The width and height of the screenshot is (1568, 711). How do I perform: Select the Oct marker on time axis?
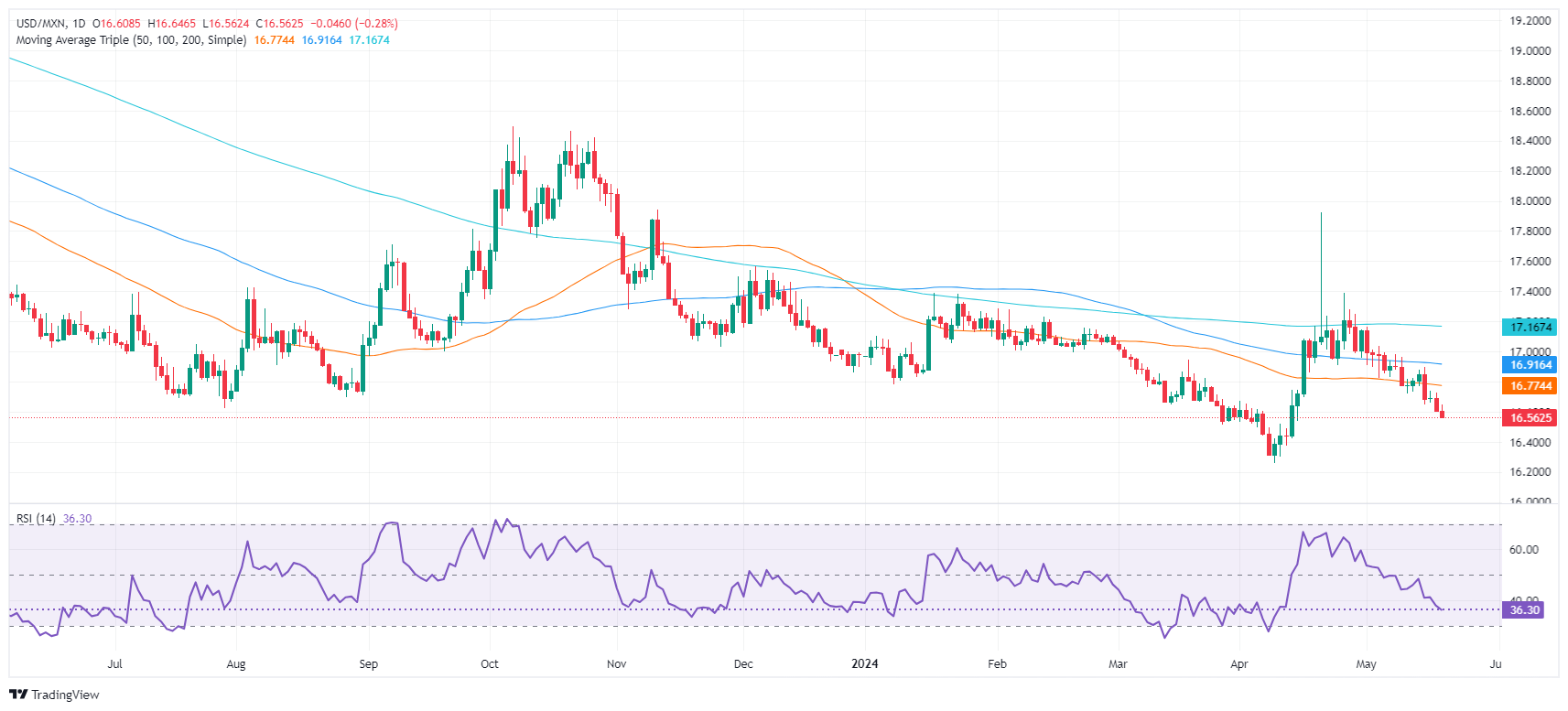[490, 664]
